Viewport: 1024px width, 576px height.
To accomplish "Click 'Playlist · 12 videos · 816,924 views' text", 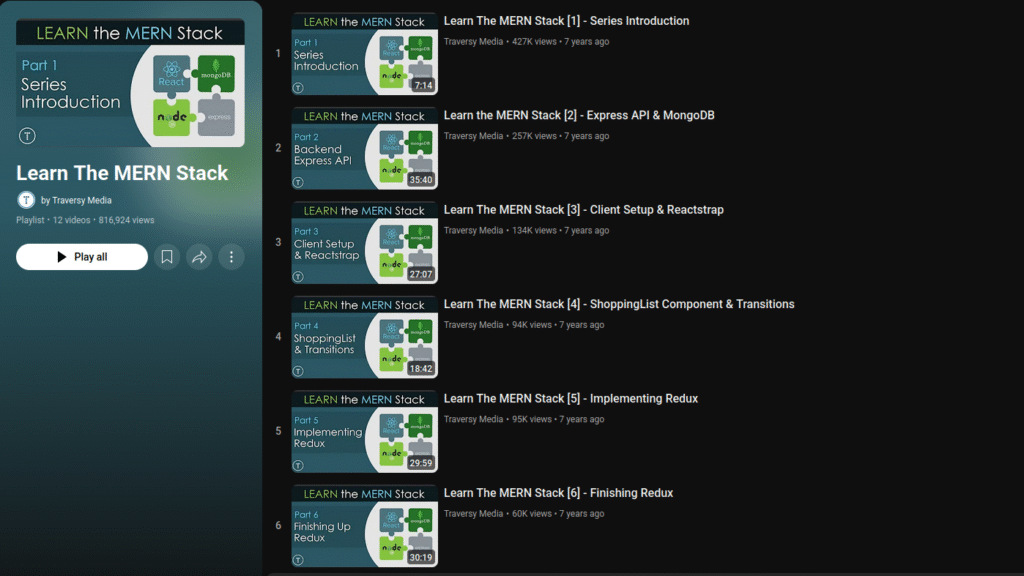I will pos(86,220).
